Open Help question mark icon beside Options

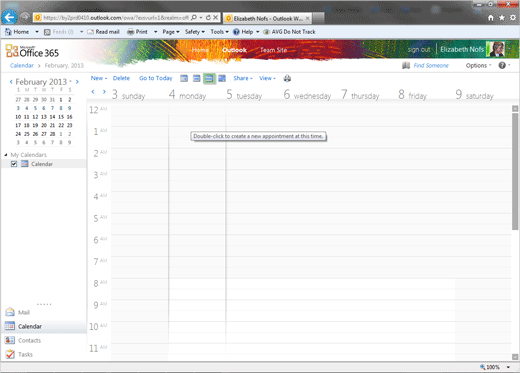click(502, 65)
